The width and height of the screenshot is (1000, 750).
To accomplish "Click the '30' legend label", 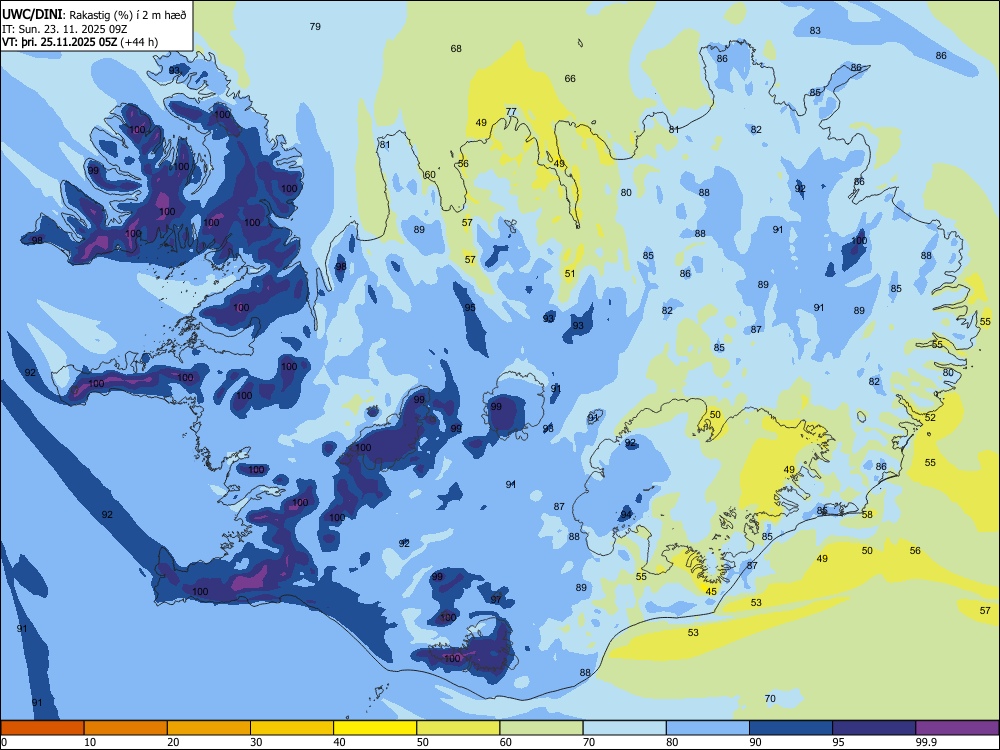I will [x=256, y=742].
